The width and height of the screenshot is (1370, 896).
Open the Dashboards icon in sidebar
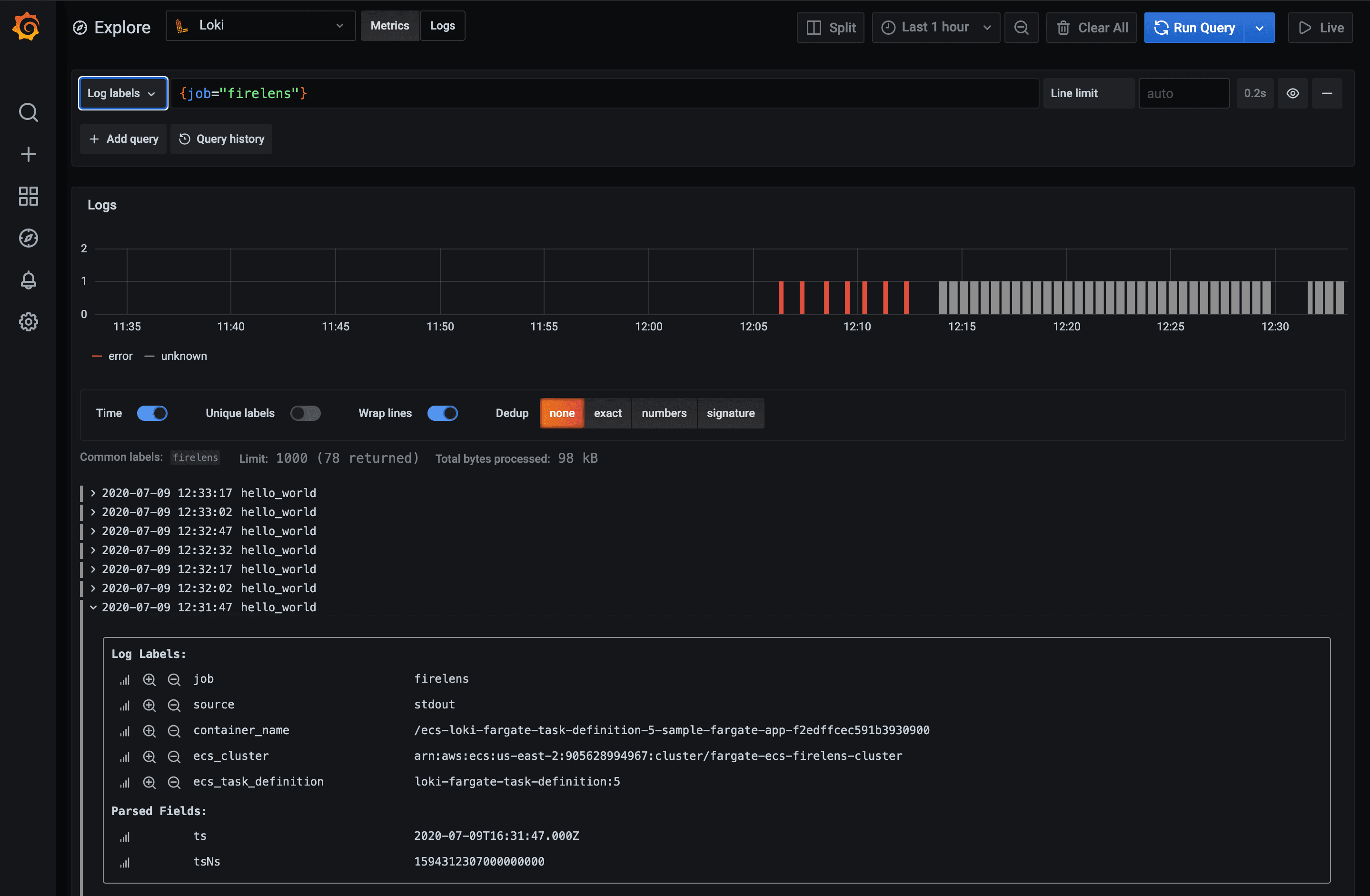[28, 196]
